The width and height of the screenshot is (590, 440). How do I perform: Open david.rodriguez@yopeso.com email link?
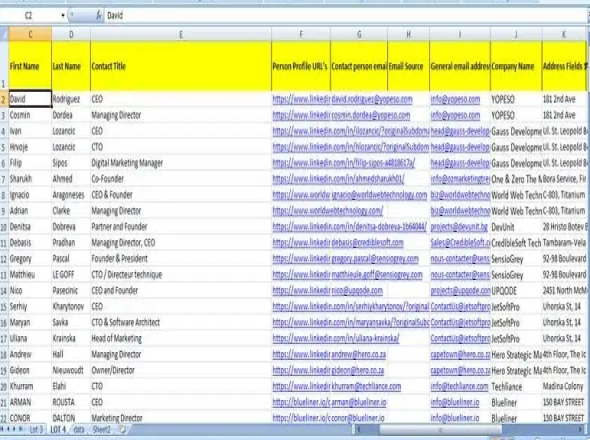(x=372, y=99)
